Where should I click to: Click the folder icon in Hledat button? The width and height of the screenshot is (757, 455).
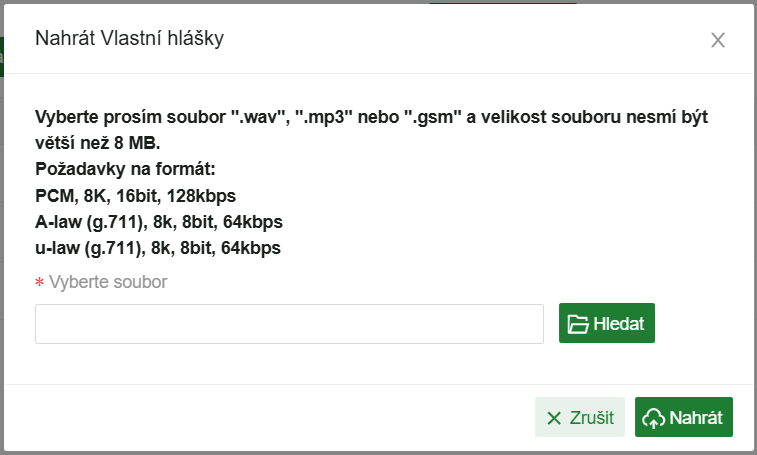(577, 323)
